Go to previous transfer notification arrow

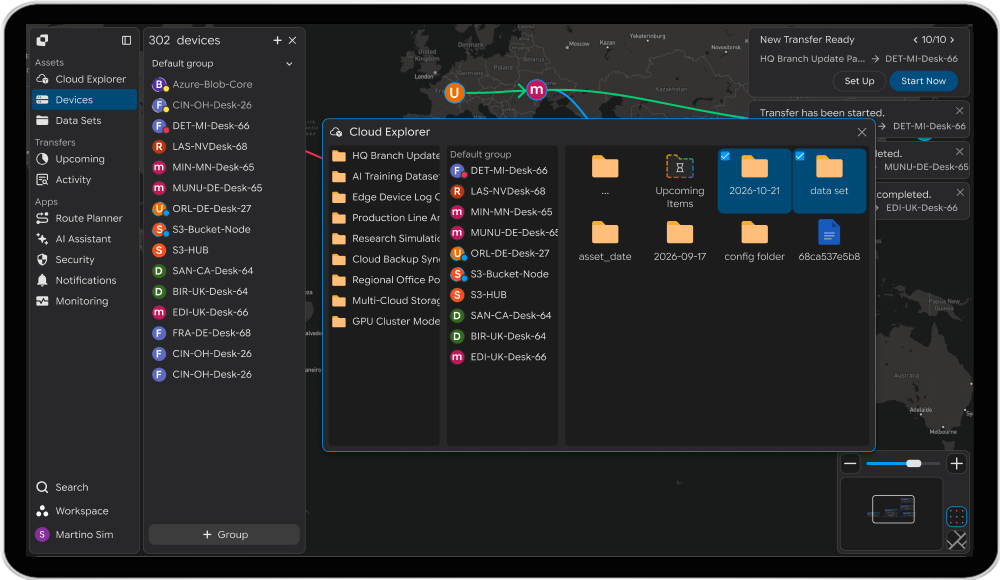tap(915, 40)
